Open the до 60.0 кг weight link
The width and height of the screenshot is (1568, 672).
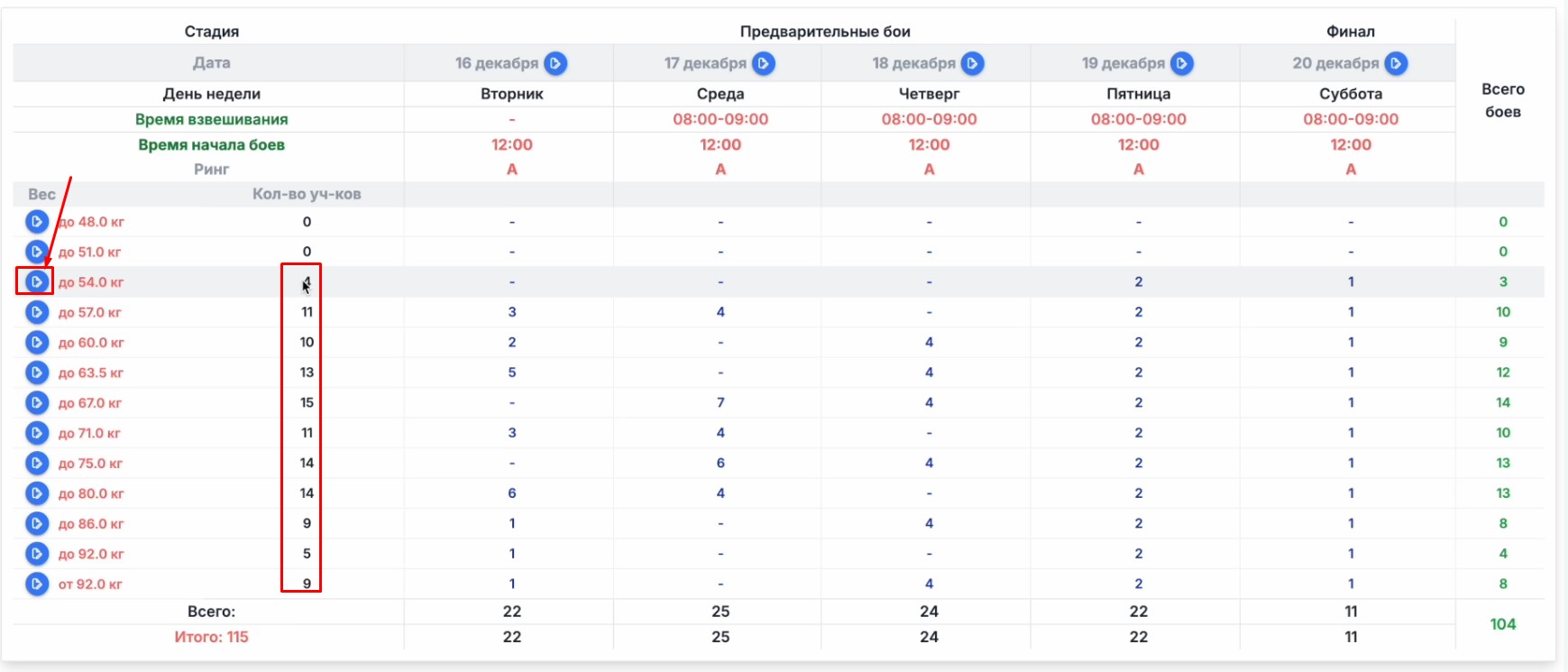[x=91, y=343]
